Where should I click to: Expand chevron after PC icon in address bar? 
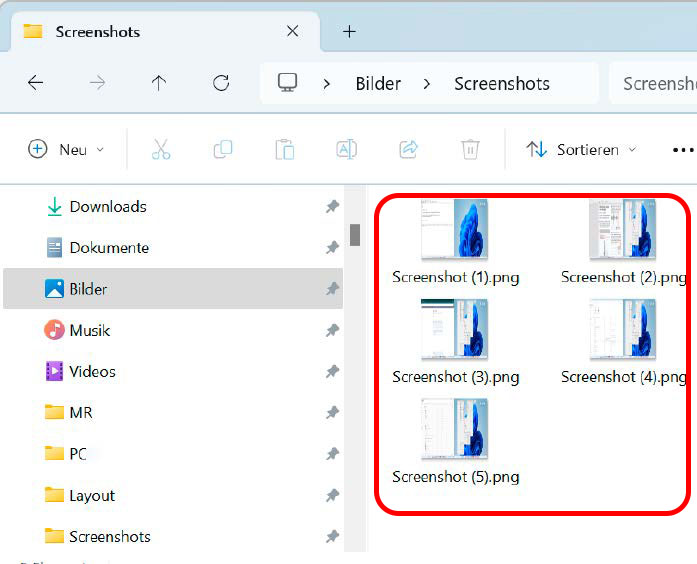pyautogui.click(x=327, y=84)
